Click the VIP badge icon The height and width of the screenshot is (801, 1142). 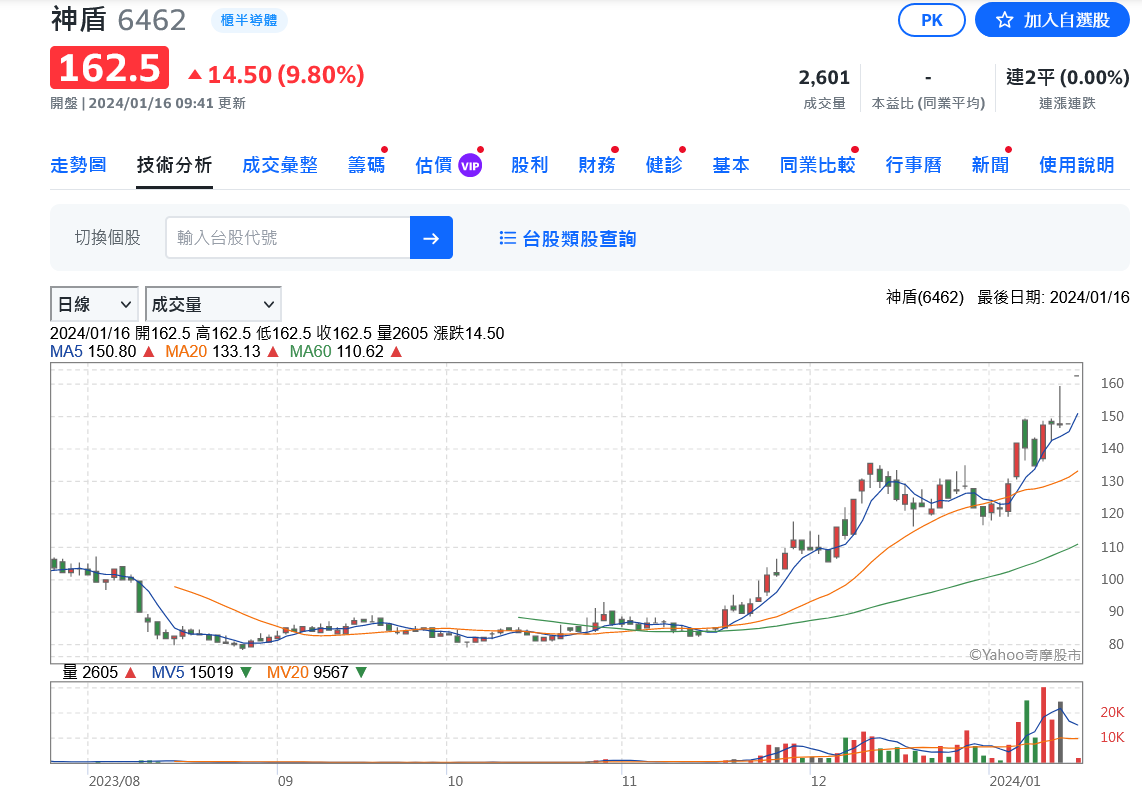(x=470, y=166)
